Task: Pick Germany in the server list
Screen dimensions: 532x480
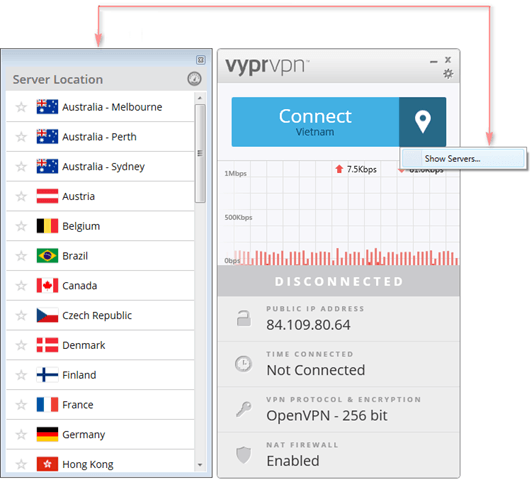Action: (100, 435)
